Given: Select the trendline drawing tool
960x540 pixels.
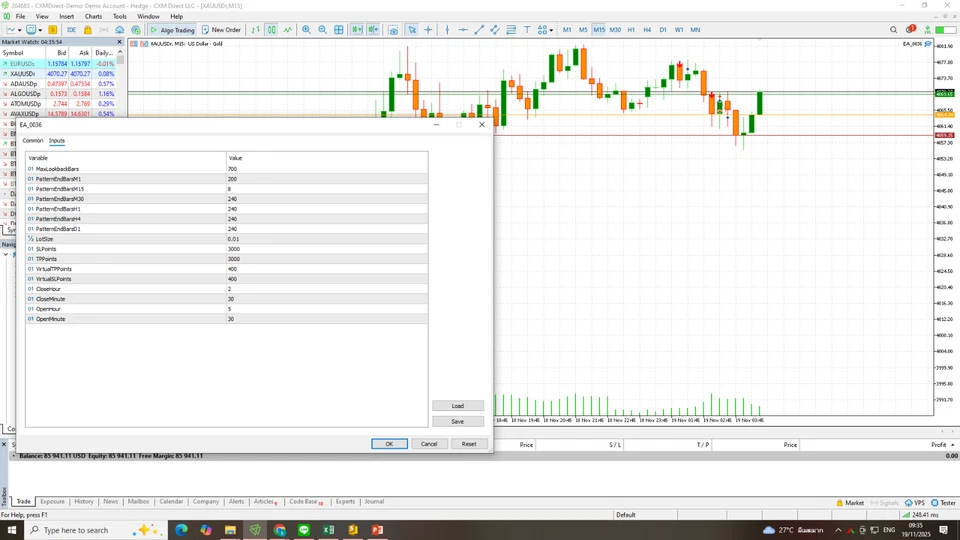Looking at the screenshot, I should click(479, 29).
